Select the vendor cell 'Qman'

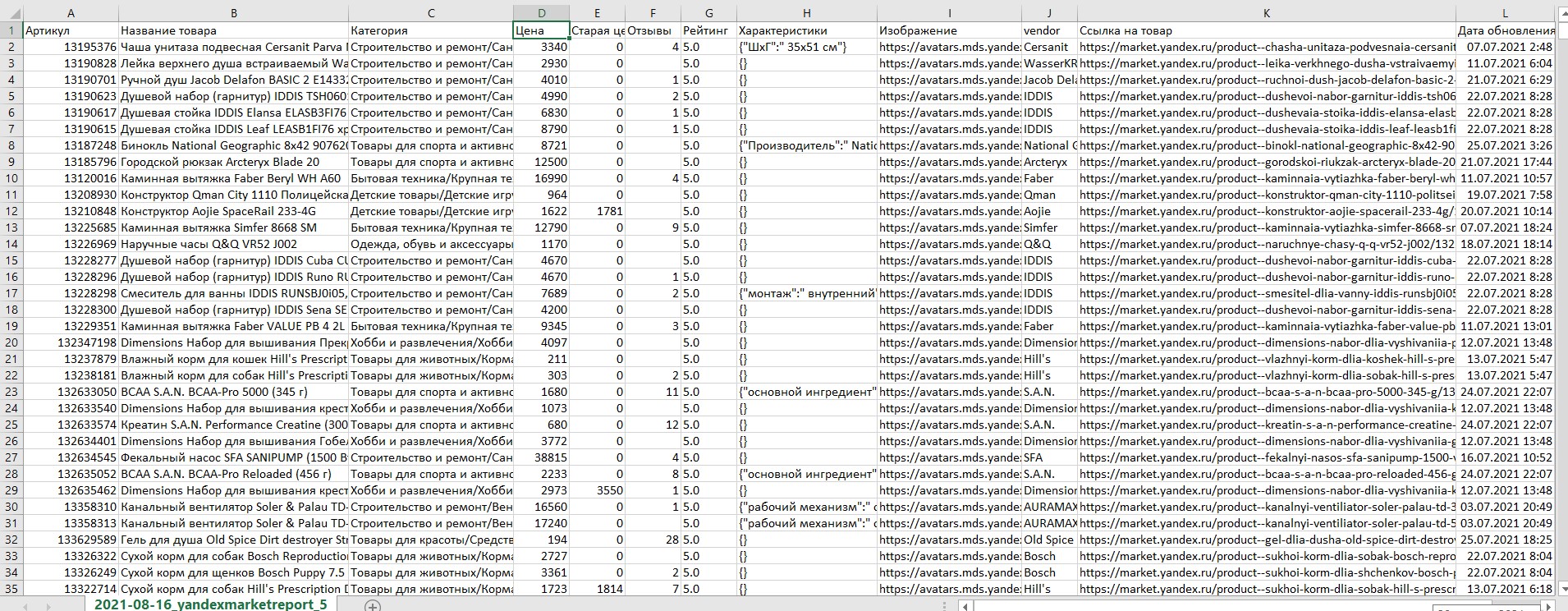pos(1049,195)
